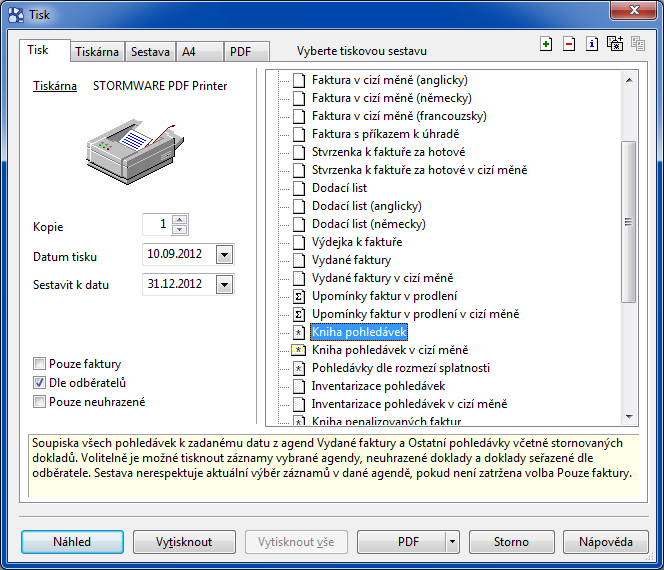This screenshot has height=570, width=664.
Task: Switch to the Tiskárna tab
Action: (97, 52)
